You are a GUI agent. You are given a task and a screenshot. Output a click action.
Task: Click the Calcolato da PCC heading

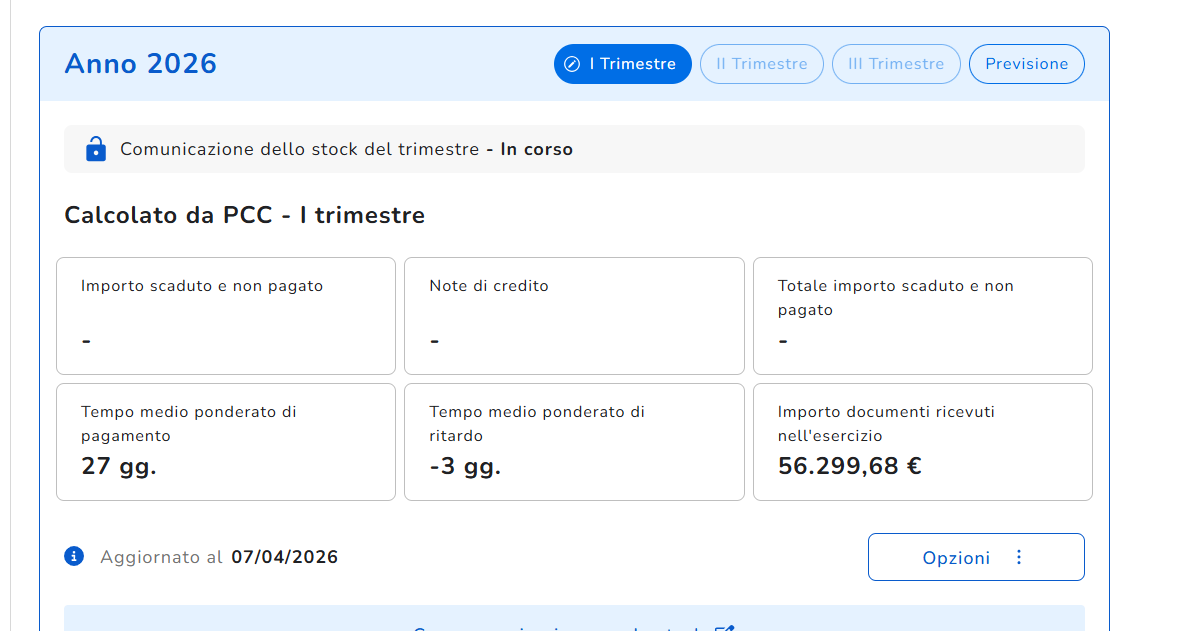244,215
